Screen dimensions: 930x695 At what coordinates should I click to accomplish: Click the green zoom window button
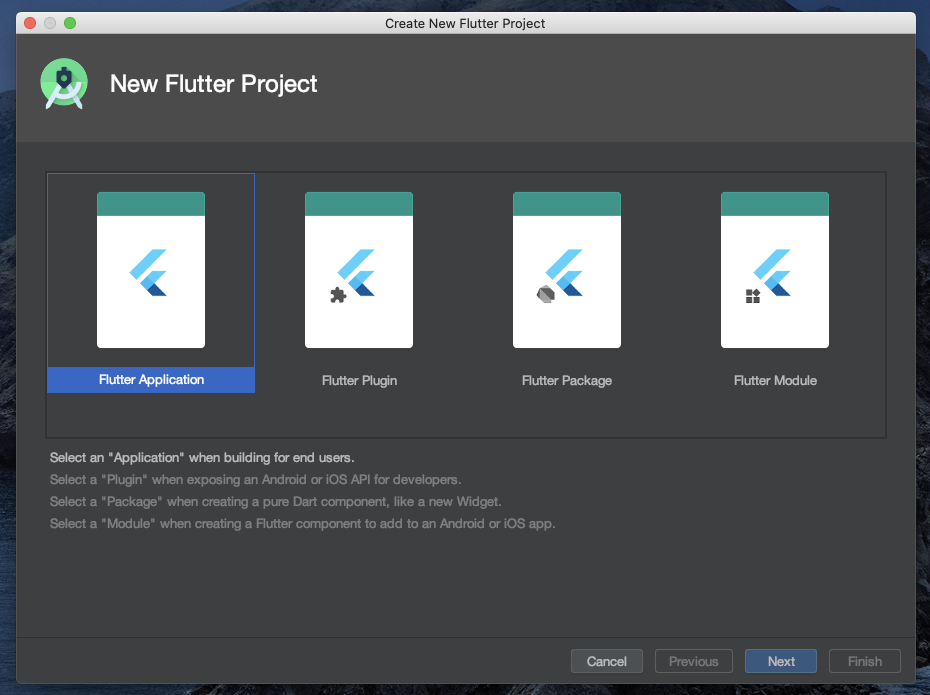coord(70,23)
